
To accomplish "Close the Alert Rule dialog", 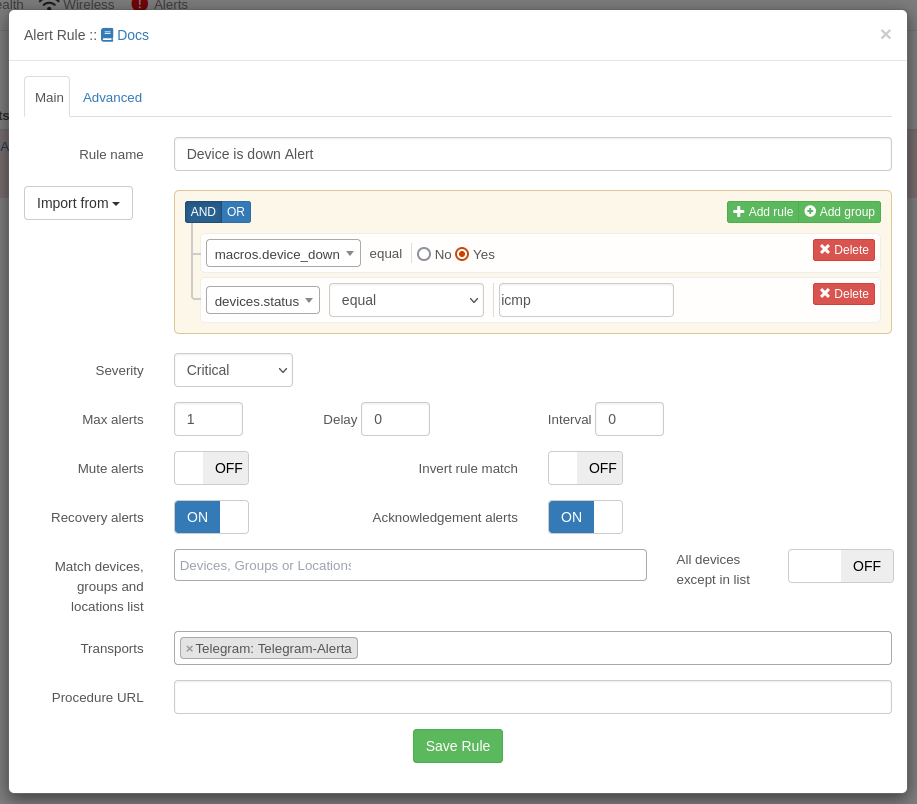I will pos(885,35).
